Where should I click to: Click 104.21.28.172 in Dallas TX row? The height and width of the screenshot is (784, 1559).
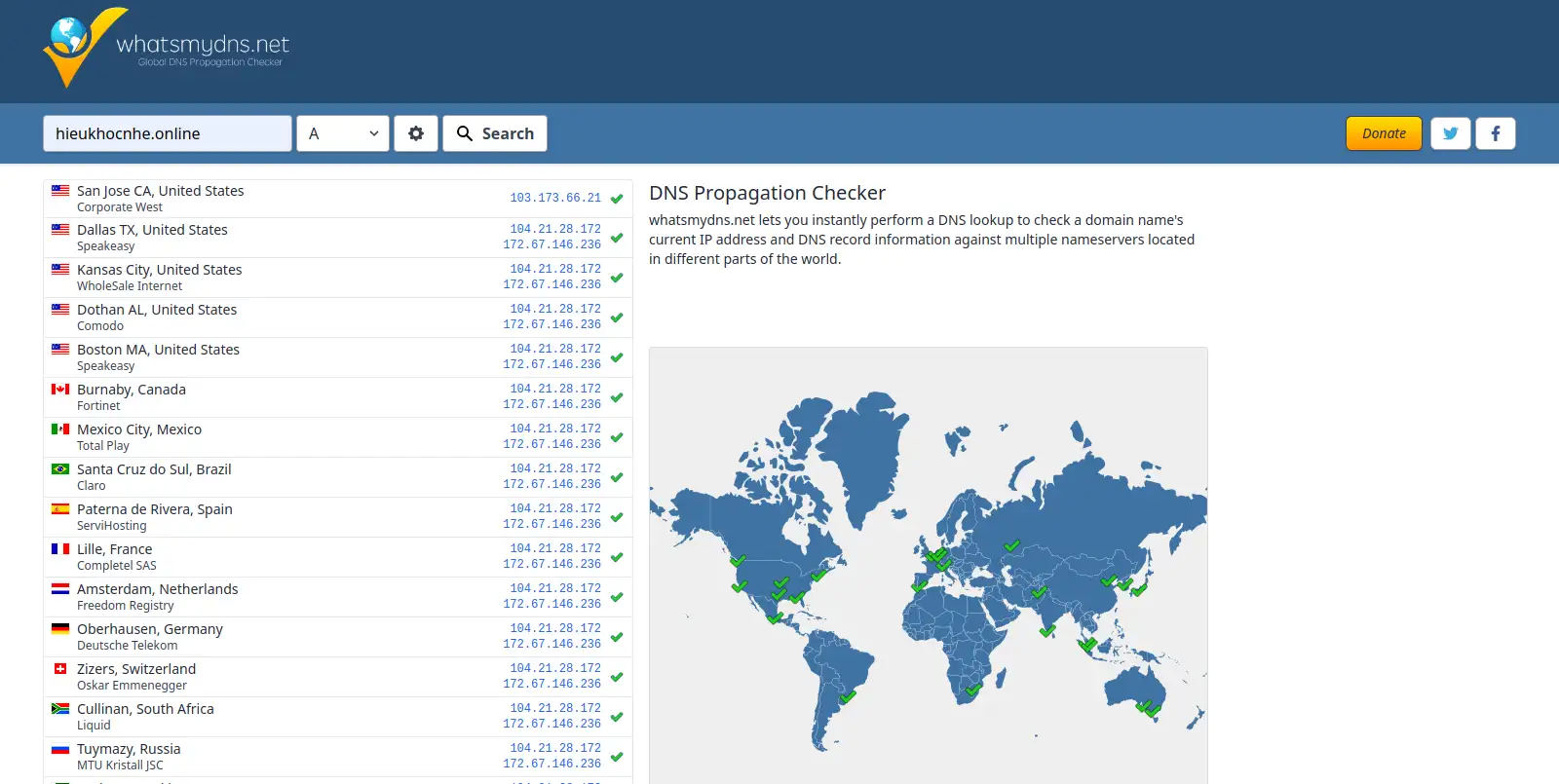[555, 229]
